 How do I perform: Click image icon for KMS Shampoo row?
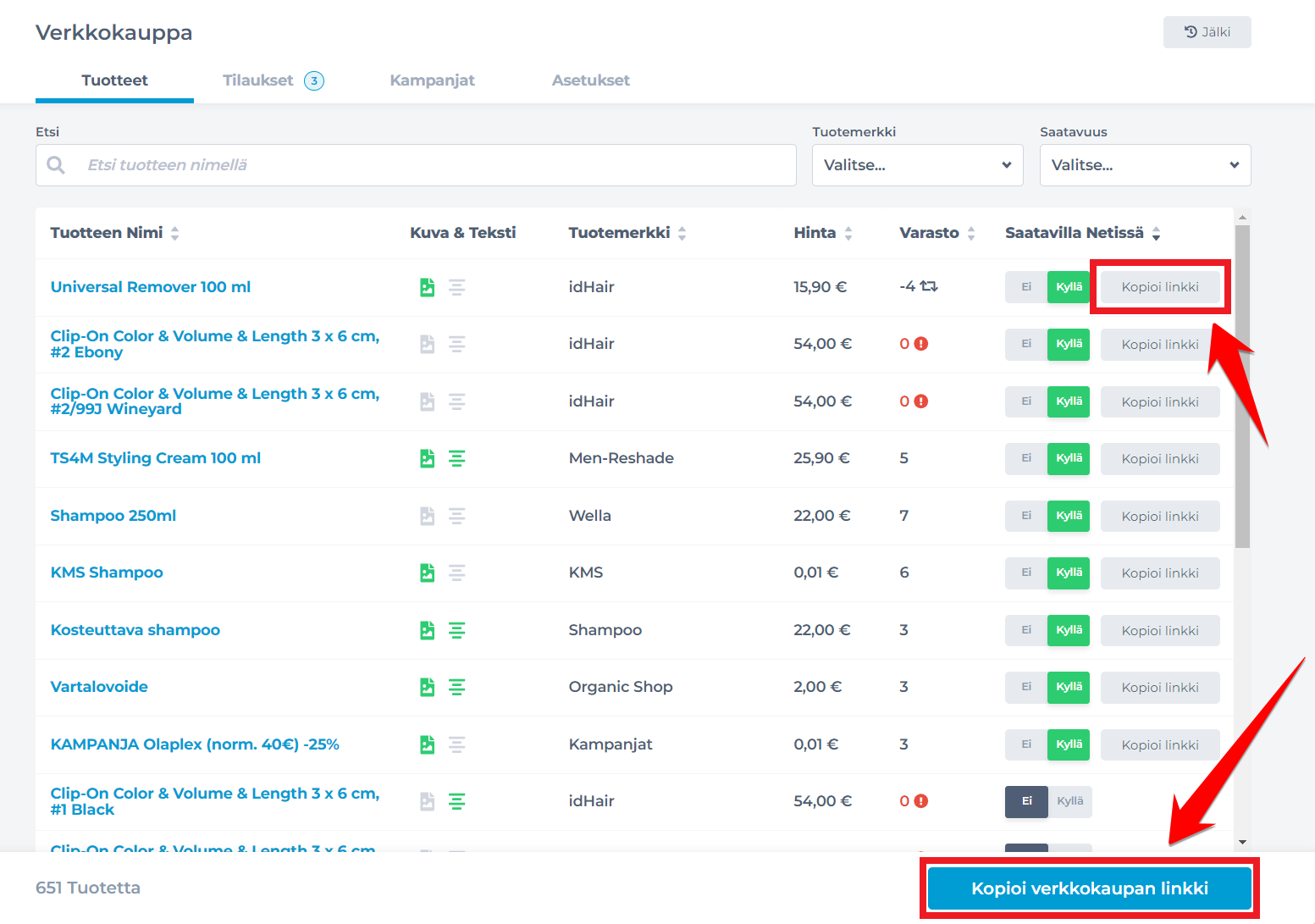click(x=428, y=573)
